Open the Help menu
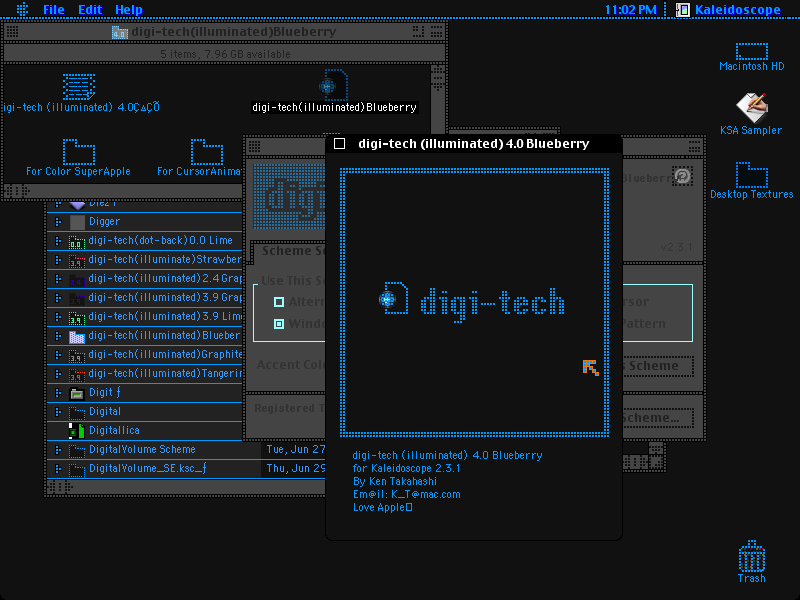This screenshot has height=600, width=800. click(129, 10)
